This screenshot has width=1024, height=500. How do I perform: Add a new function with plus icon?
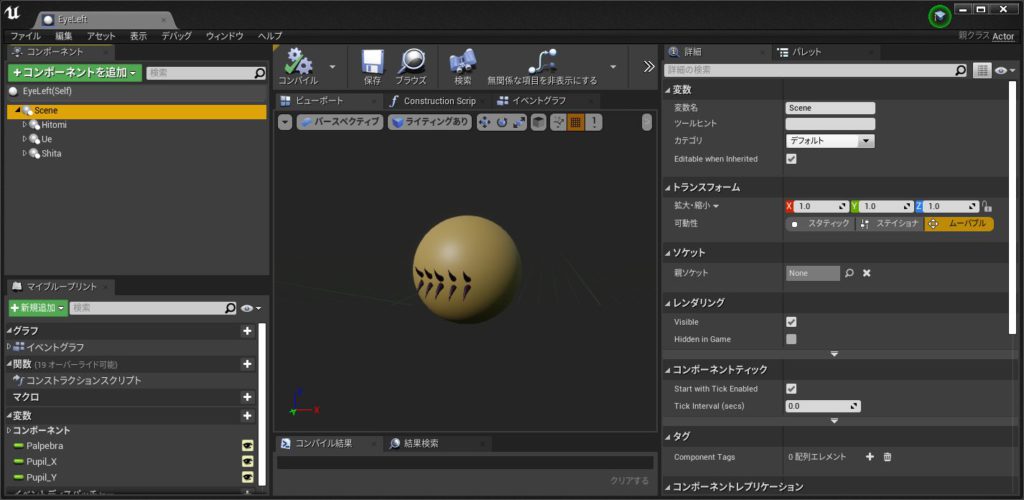click(x=248, y=364)
